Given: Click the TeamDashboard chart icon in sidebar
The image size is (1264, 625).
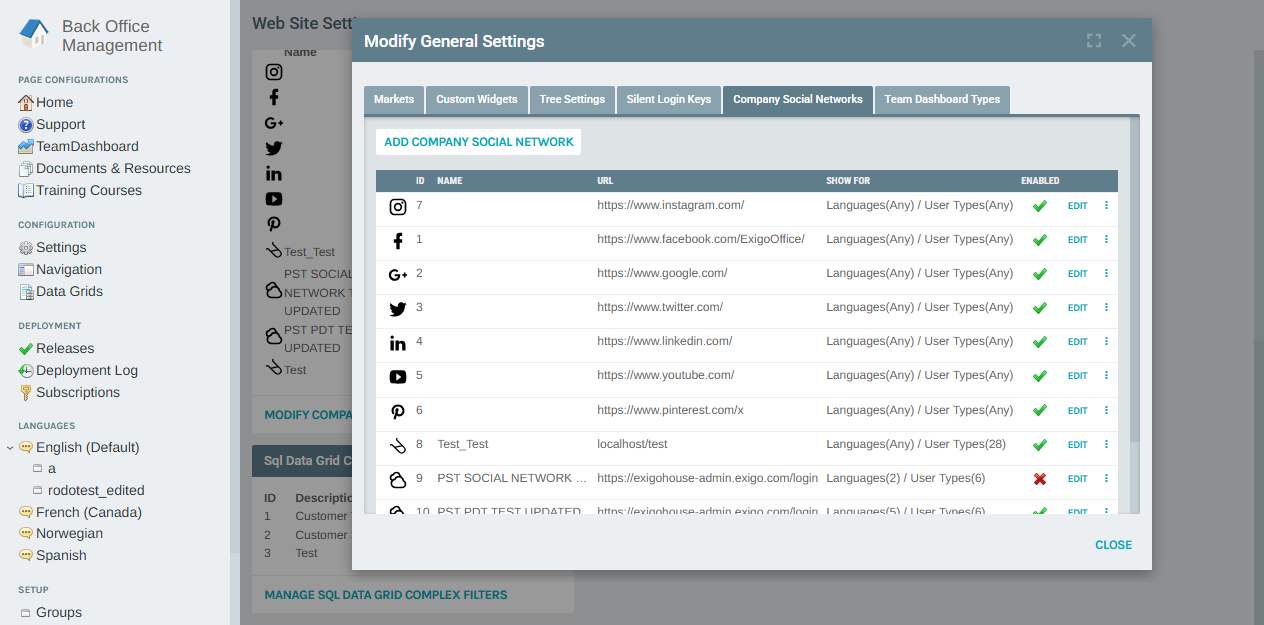Looking at the screenshot, I should [26, 146].
